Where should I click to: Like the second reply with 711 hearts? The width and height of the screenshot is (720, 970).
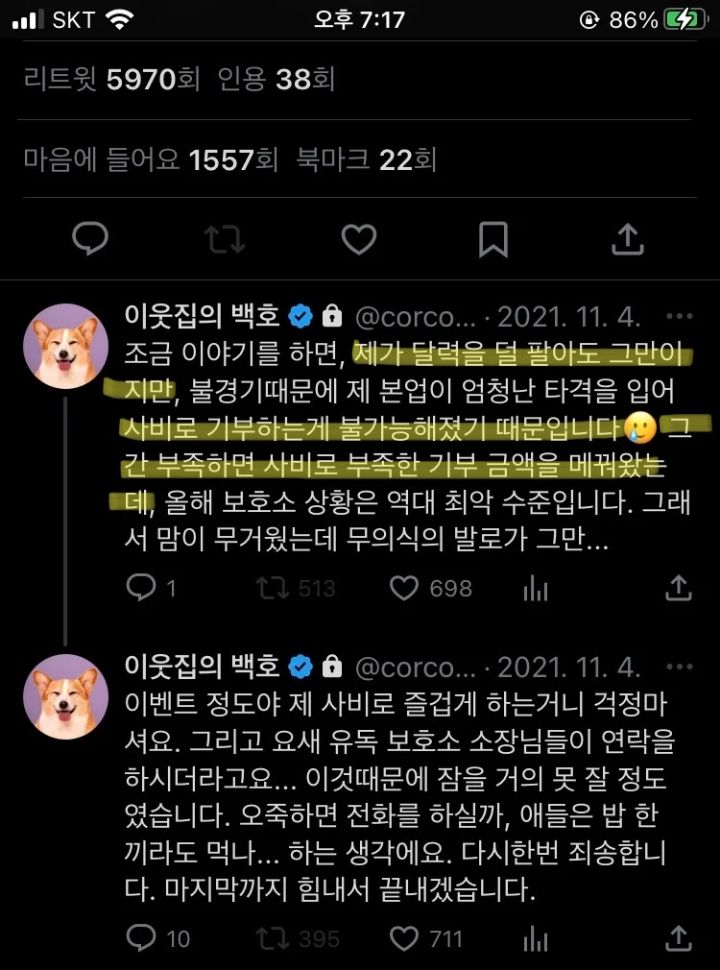click(426, 938)
